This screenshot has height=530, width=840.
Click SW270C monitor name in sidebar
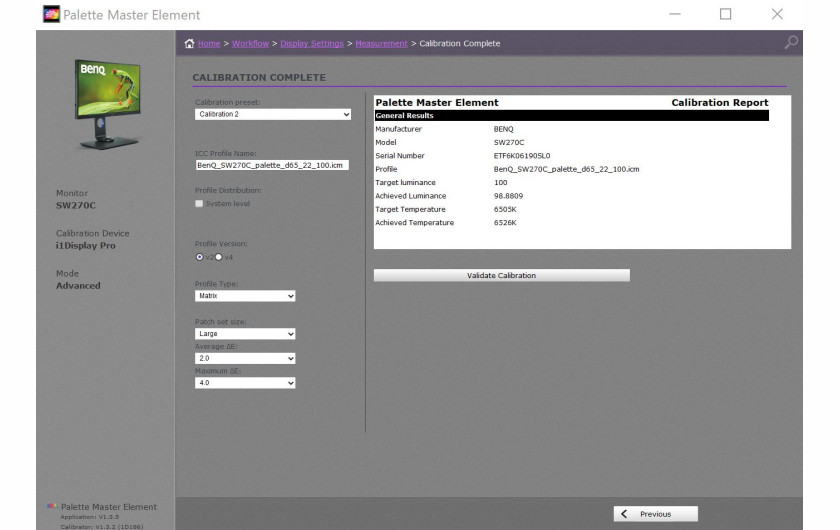(76, 206)
